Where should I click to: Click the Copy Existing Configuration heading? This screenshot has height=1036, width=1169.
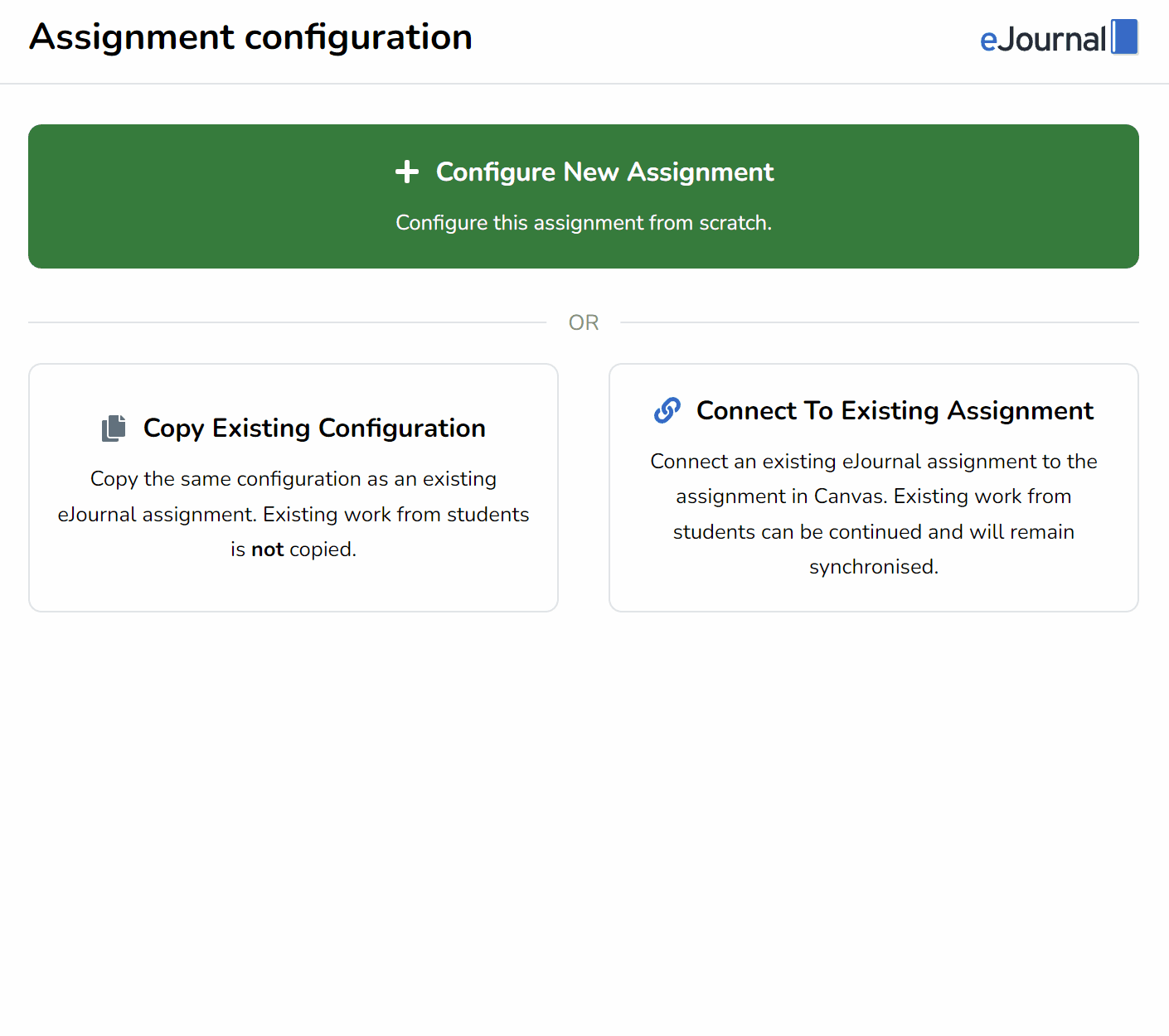315,428
